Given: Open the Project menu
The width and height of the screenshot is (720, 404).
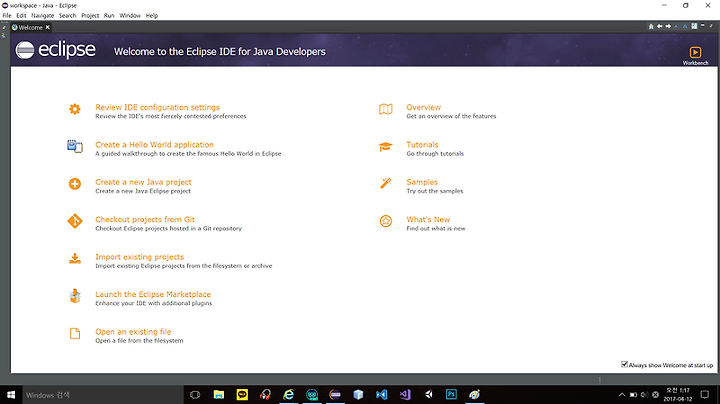Looking at the screenshot, I should [90, 16].
